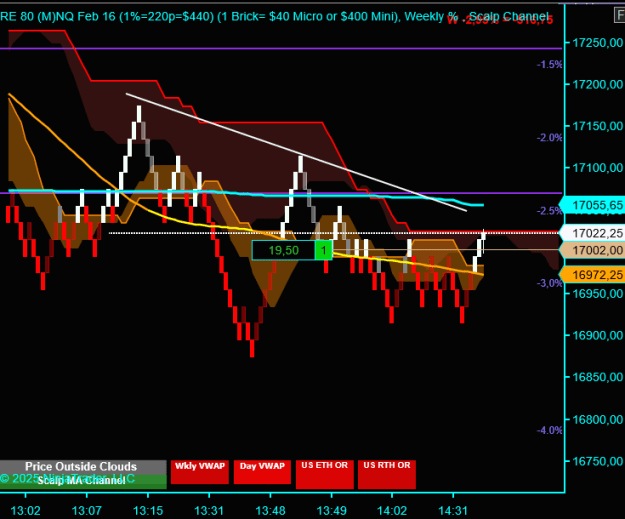Click the red weekly percent readout at top
Screen dimensions: 625x519
[x=500, y=20]
